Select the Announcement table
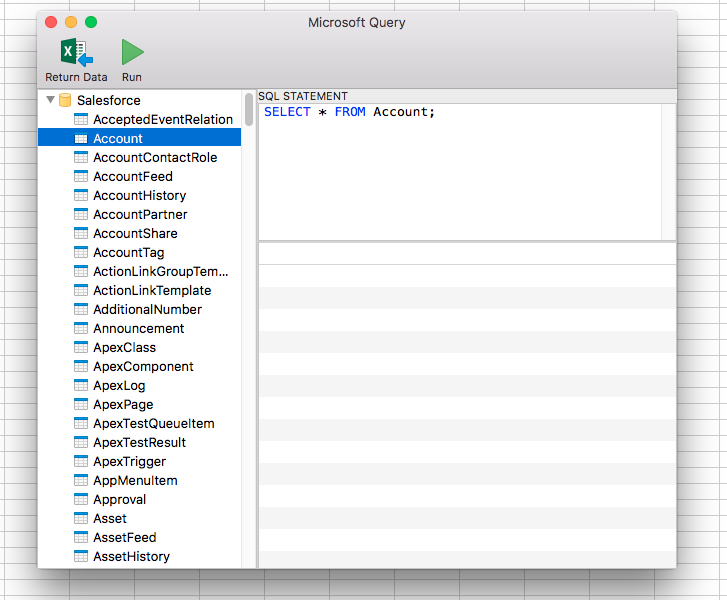Screen dimensions: 727x600 (139, 329)
